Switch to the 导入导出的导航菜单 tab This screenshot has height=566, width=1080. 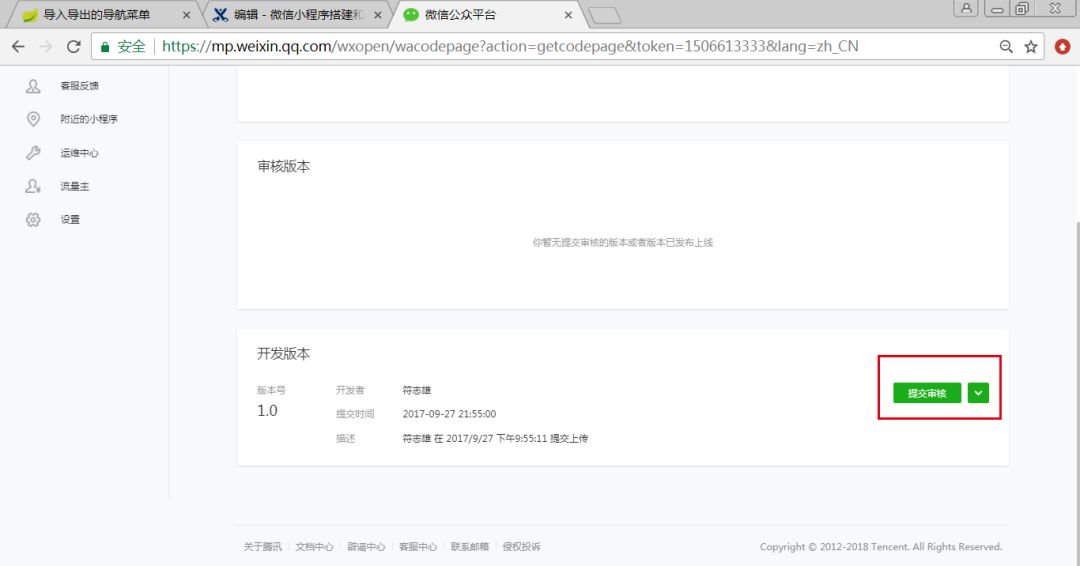coord(103,15)
